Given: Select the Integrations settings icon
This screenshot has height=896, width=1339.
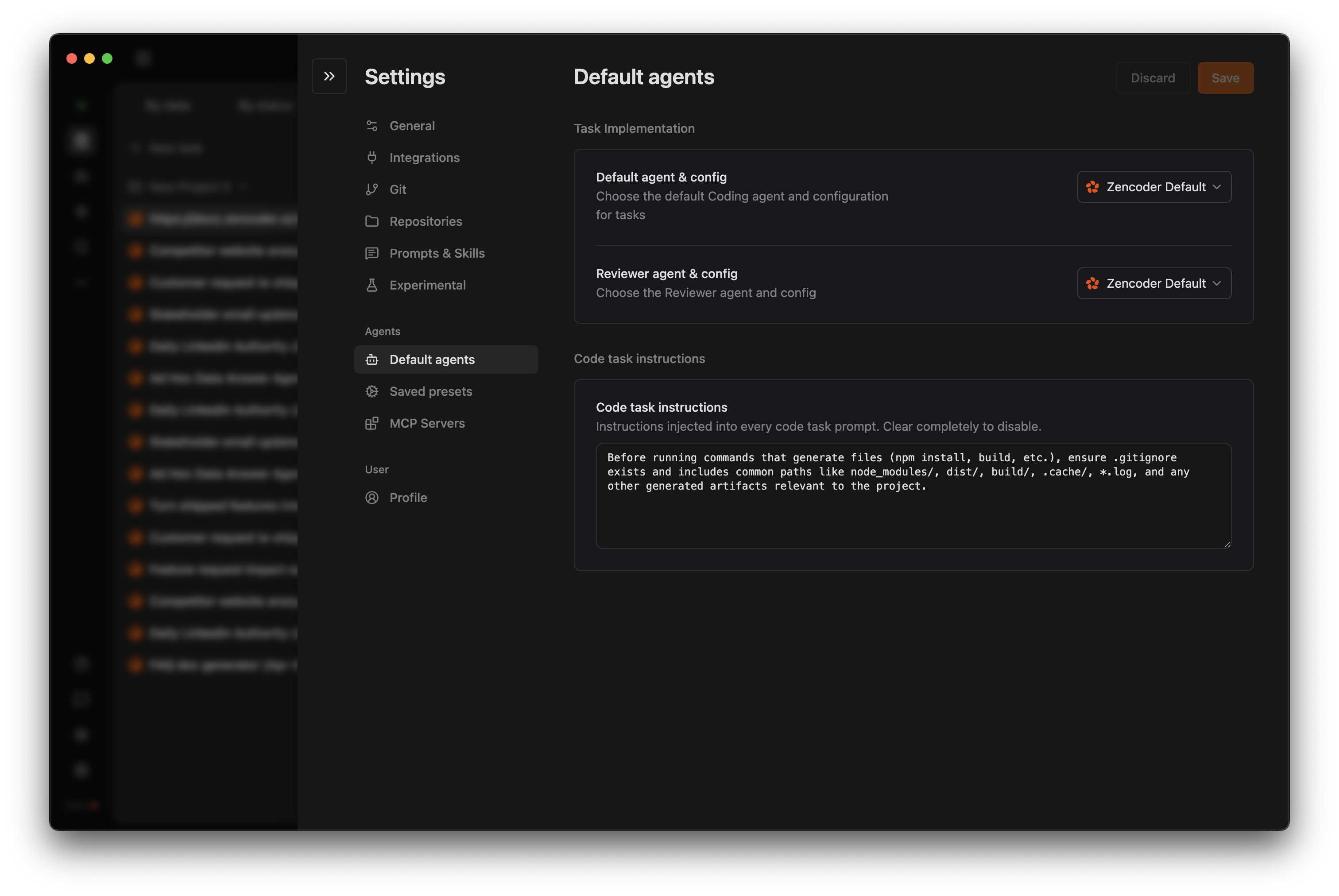Looking at the screenshot, I should point(372,157).
